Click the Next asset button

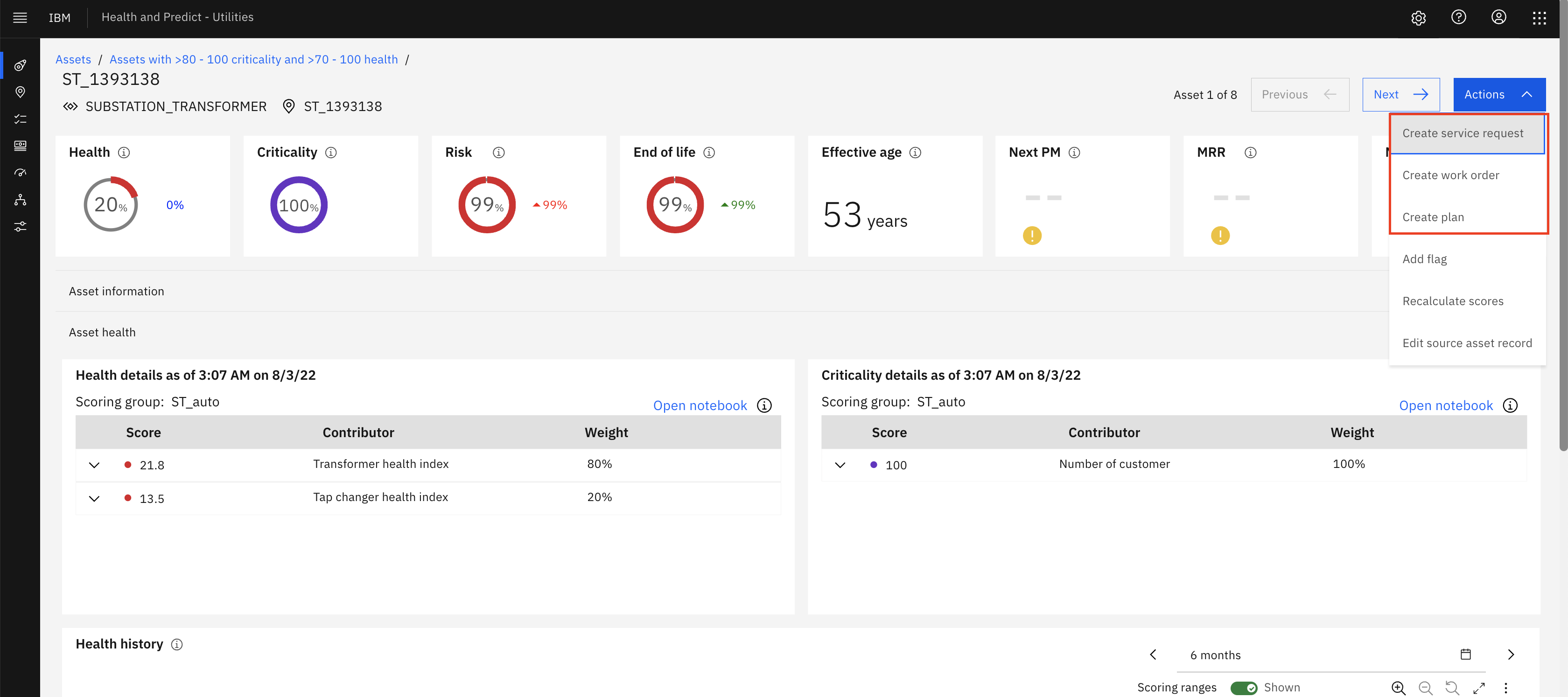(x=1400, y=94)
